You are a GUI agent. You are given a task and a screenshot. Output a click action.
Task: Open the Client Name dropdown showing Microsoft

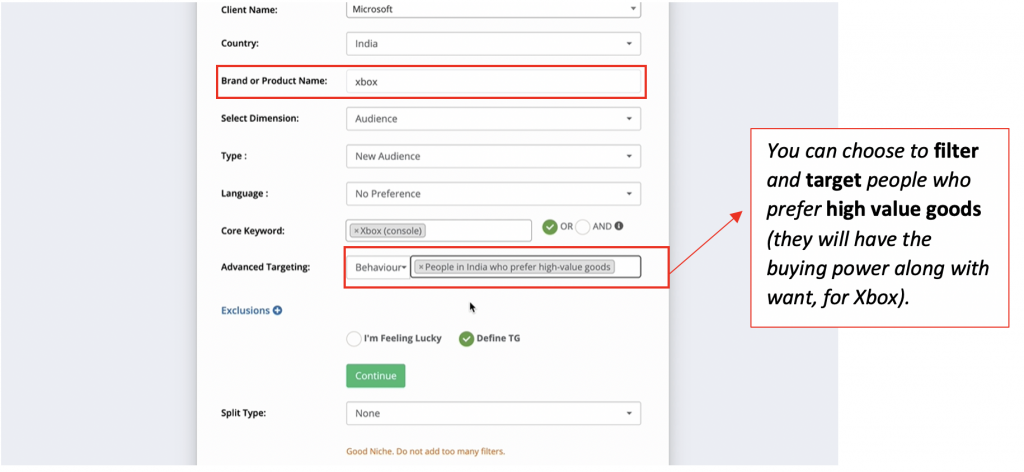point(493,9)
